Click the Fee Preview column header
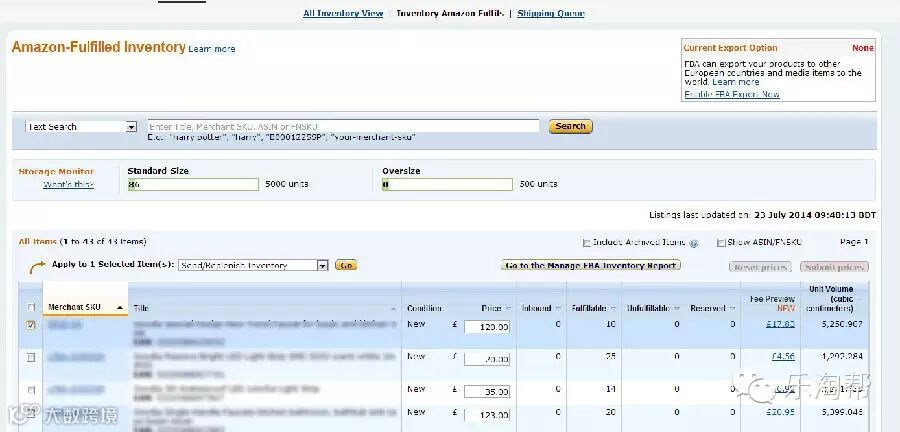Image resolution: width=900 pixels, height=432 pixels. point(772,303)
